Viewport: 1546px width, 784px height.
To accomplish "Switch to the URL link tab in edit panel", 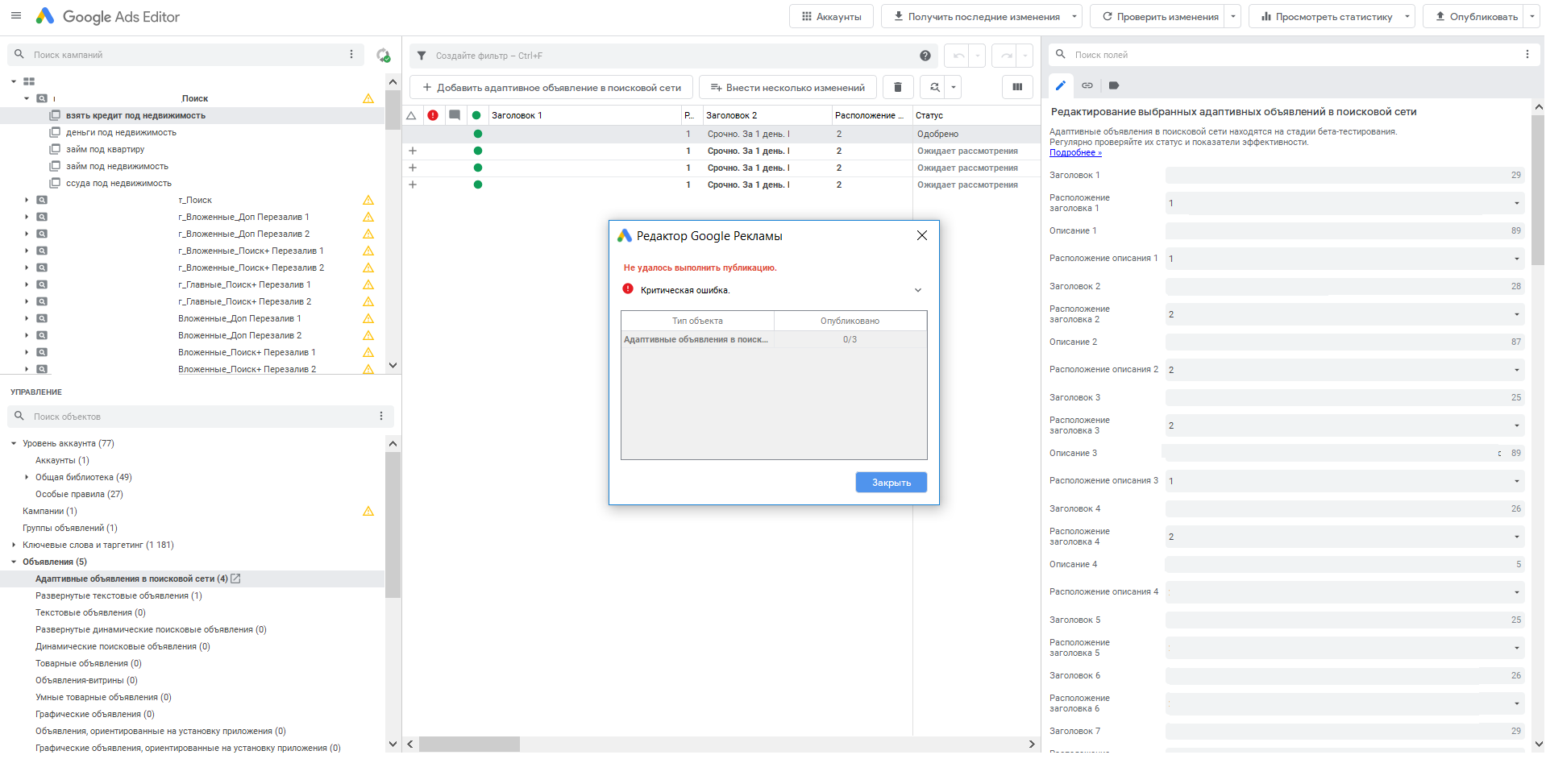I will [x=1087, y=85].
